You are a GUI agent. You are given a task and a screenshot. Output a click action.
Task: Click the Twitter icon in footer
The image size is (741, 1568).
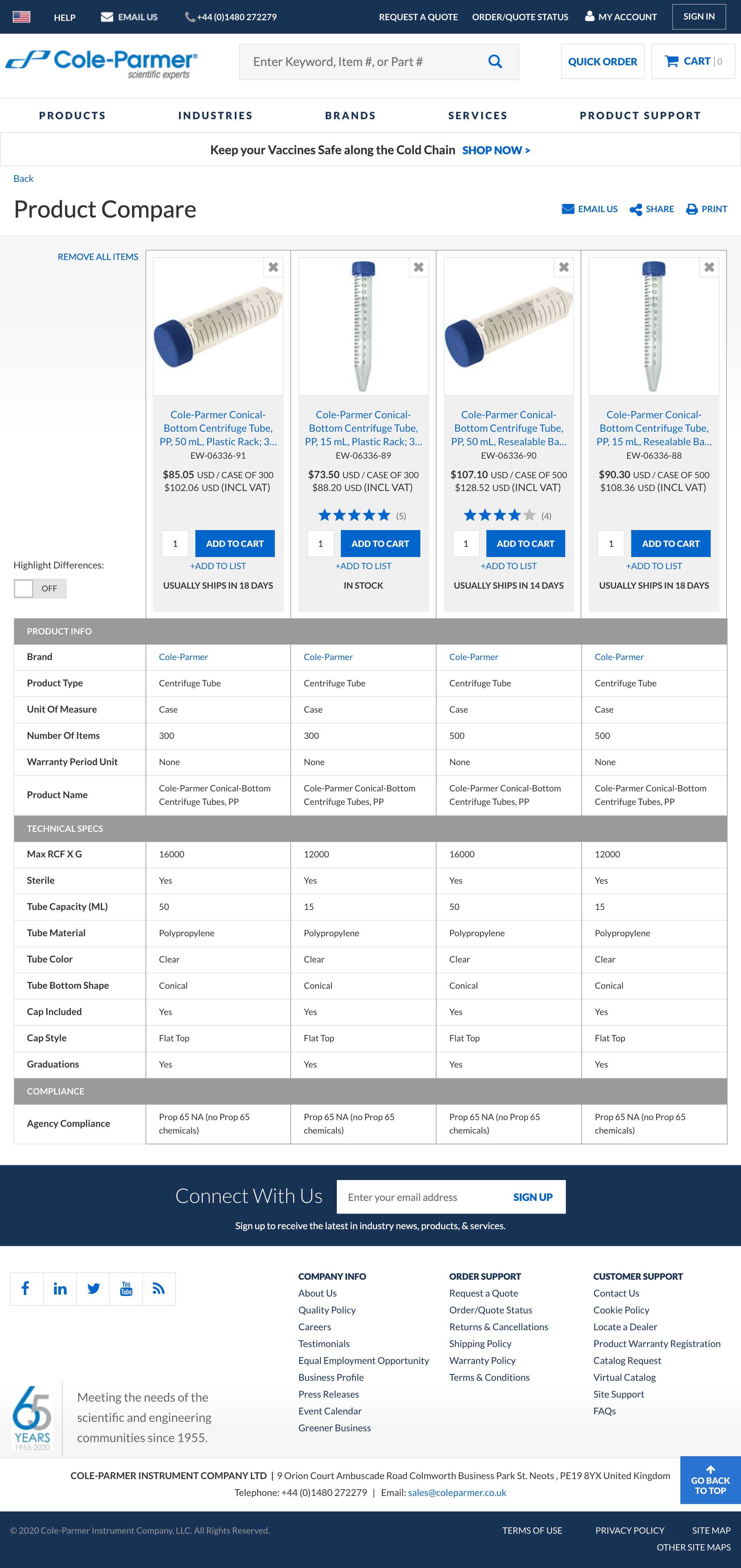pyautogui.click(x=93, y=1288)
